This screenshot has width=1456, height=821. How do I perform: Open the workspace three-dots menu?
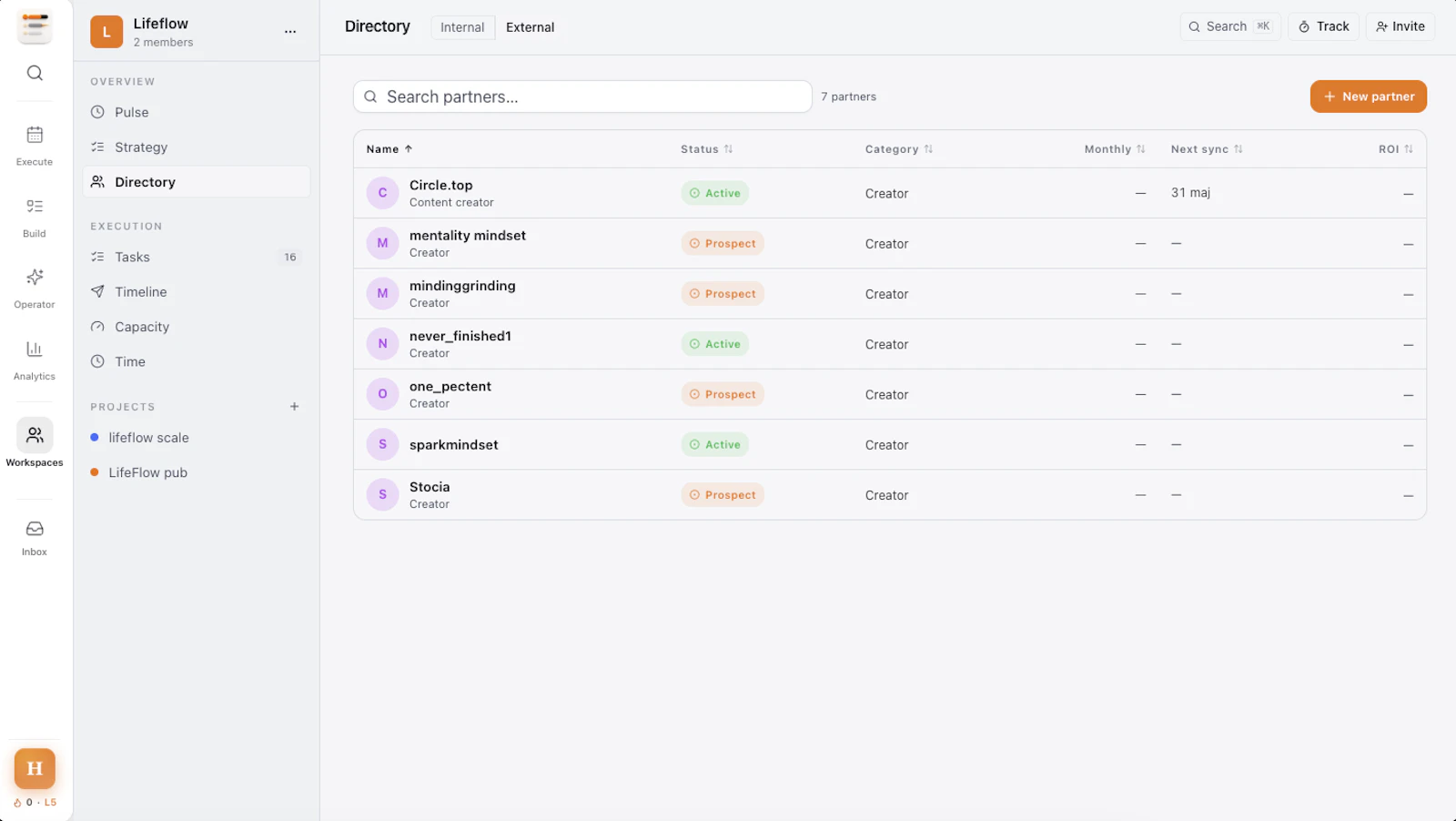(x=290, y=32)
